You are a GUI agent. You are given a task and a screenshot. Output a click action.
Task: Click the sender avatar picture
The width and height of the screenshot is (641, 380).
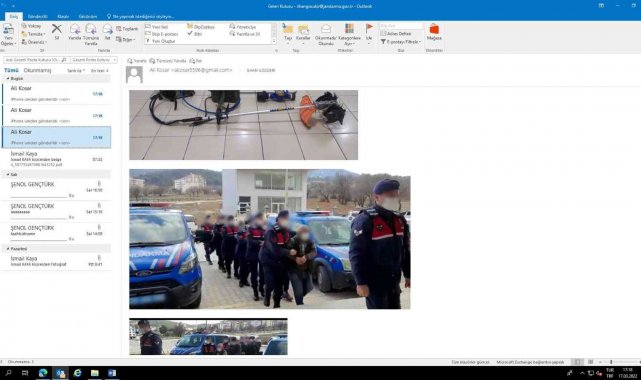pos(134,75)
